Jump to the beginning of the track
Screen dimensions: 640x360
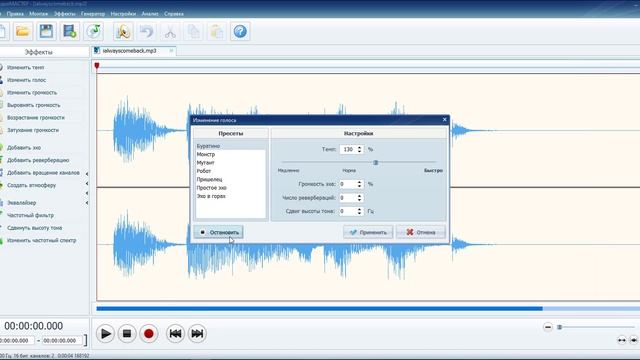(176, 333)
